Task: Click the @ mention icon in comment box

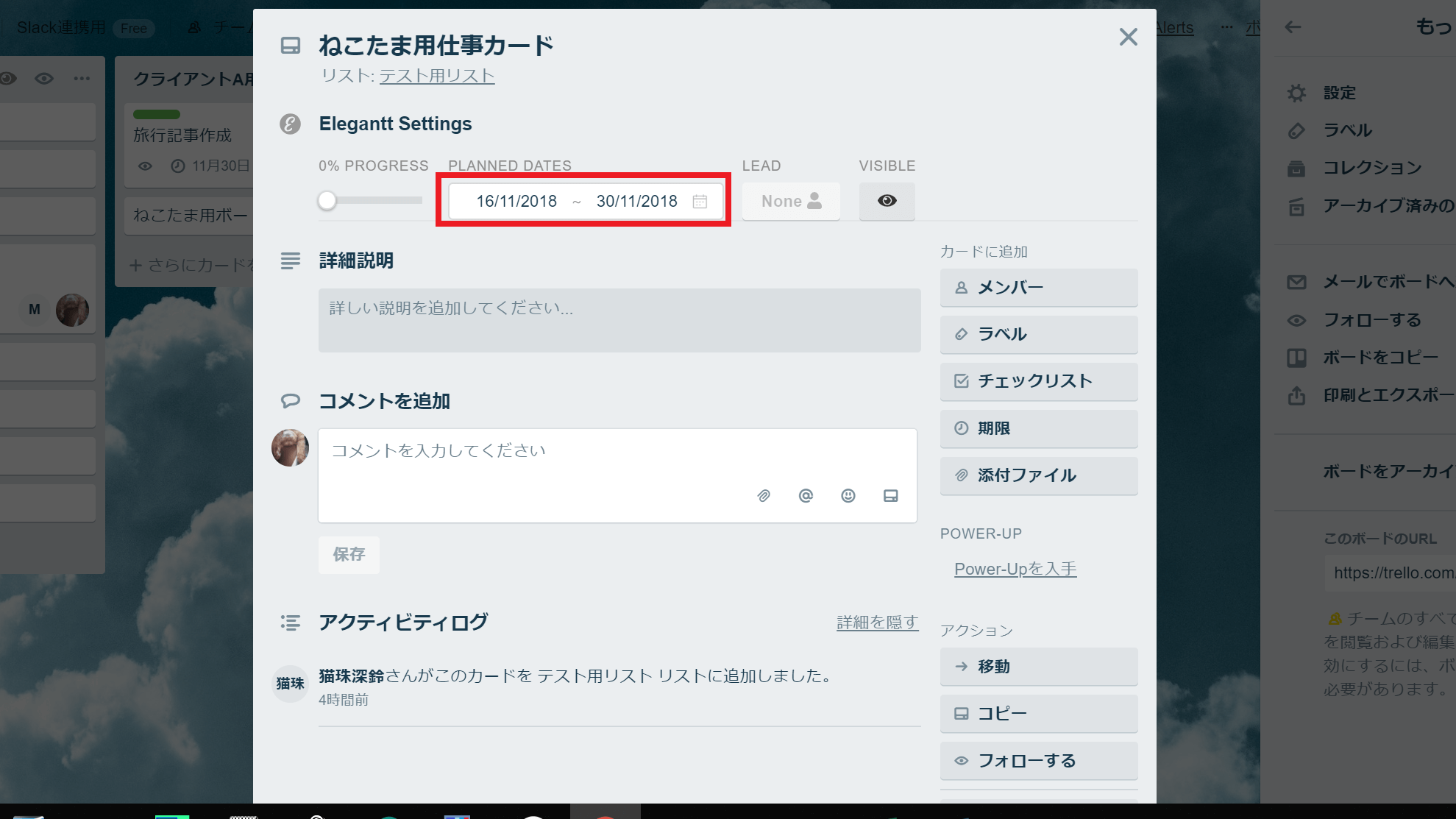Action: click(x=806, y=496)
